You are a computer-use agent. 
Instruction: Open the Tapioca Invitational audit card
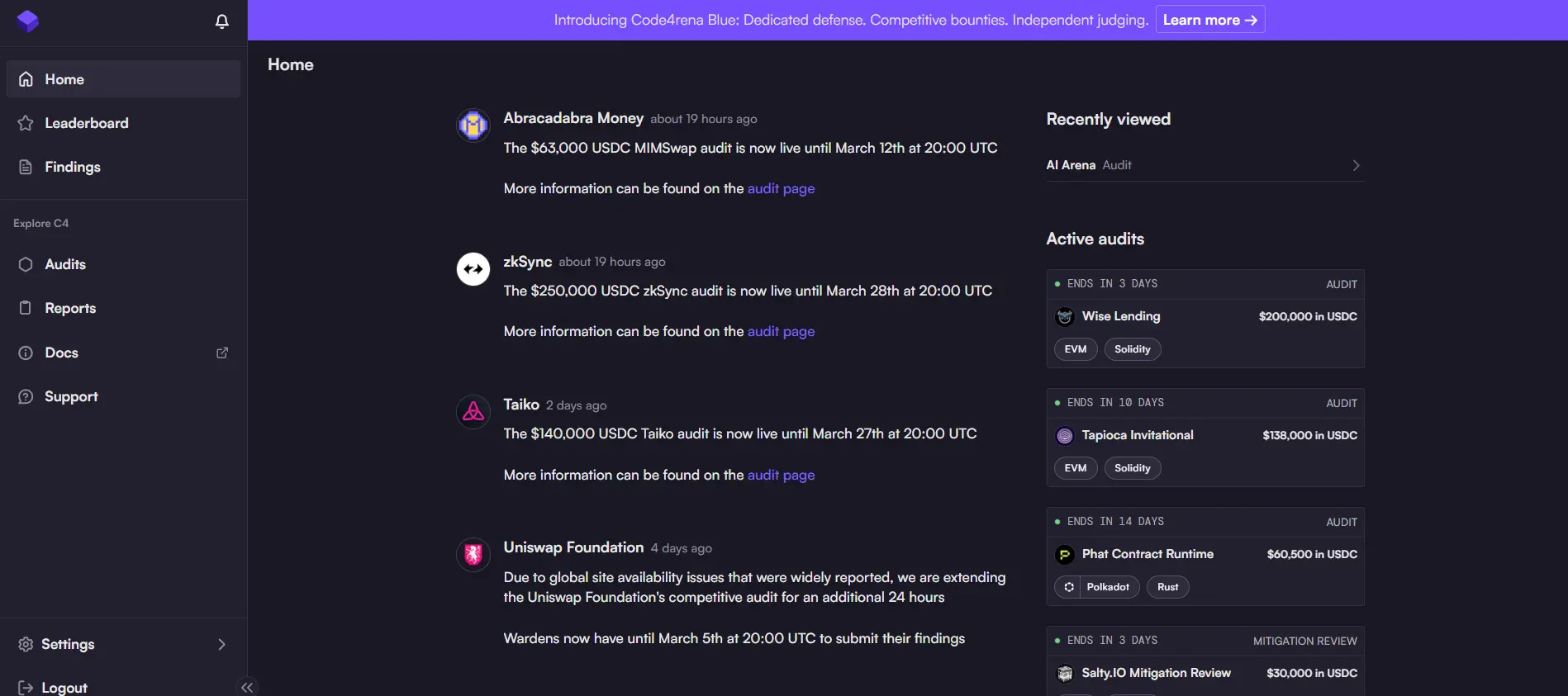(x=1205, y=438)
